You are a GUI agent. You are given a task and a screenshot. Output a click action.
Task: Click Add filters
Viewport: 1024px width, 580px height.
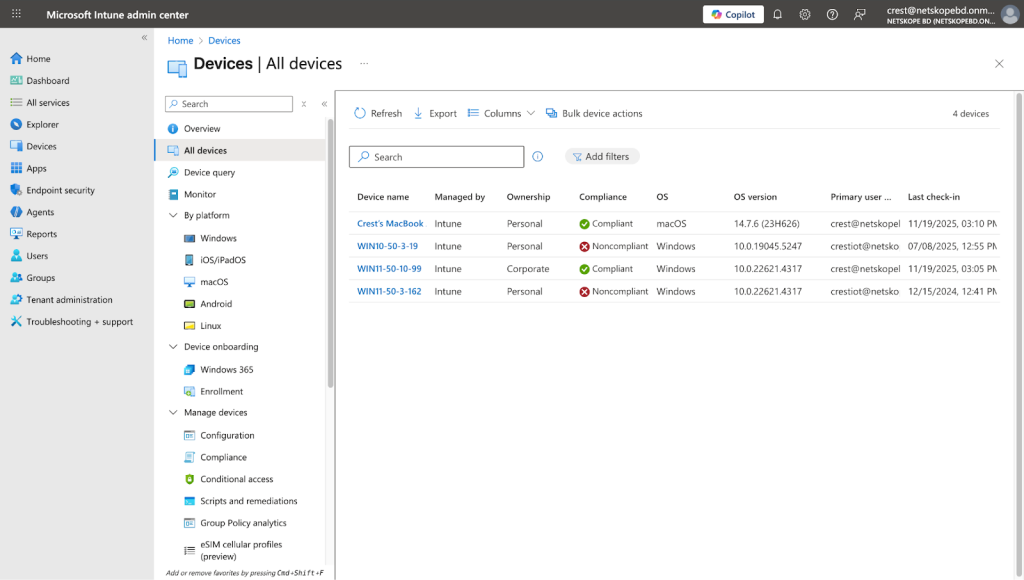[601, 157]
